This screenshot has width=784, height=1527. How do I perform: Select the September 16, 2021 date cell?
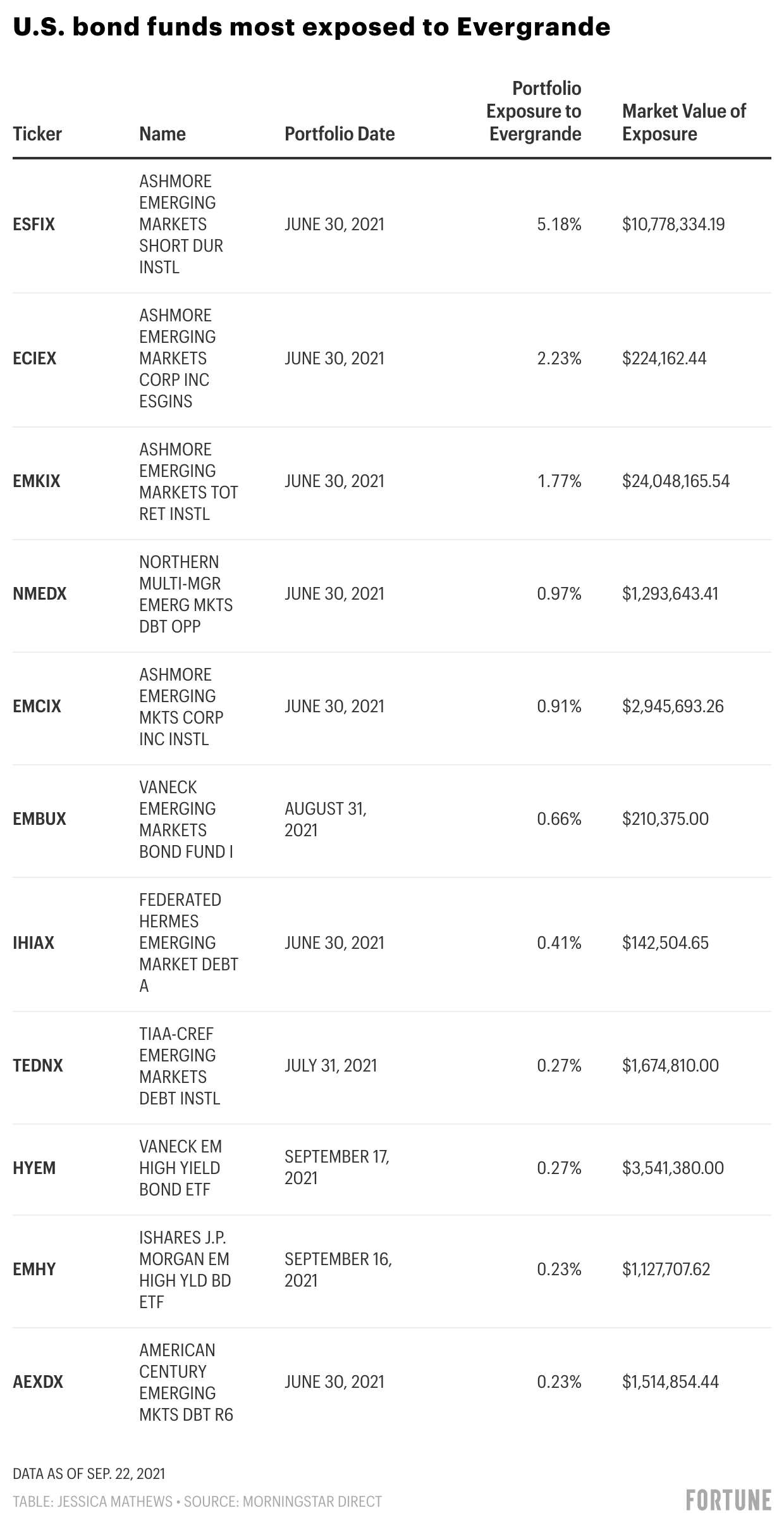click(338, 1269)
